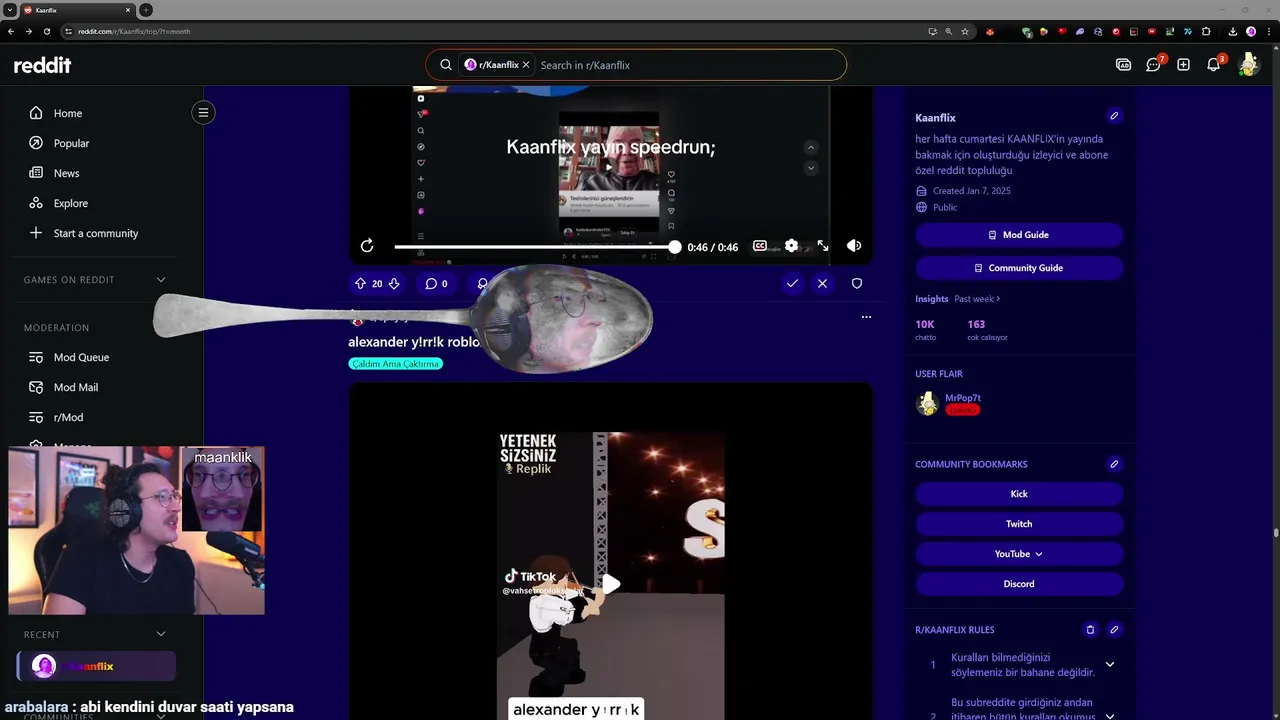1280x720 pixels.
Task: Open the three-dot menu of alexander post
Action: (866, 317)
